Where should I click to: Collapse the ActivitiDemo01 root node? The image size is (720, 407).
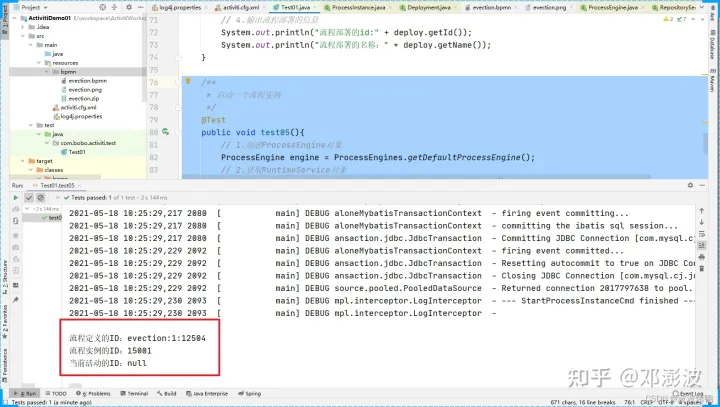point(15,18)
